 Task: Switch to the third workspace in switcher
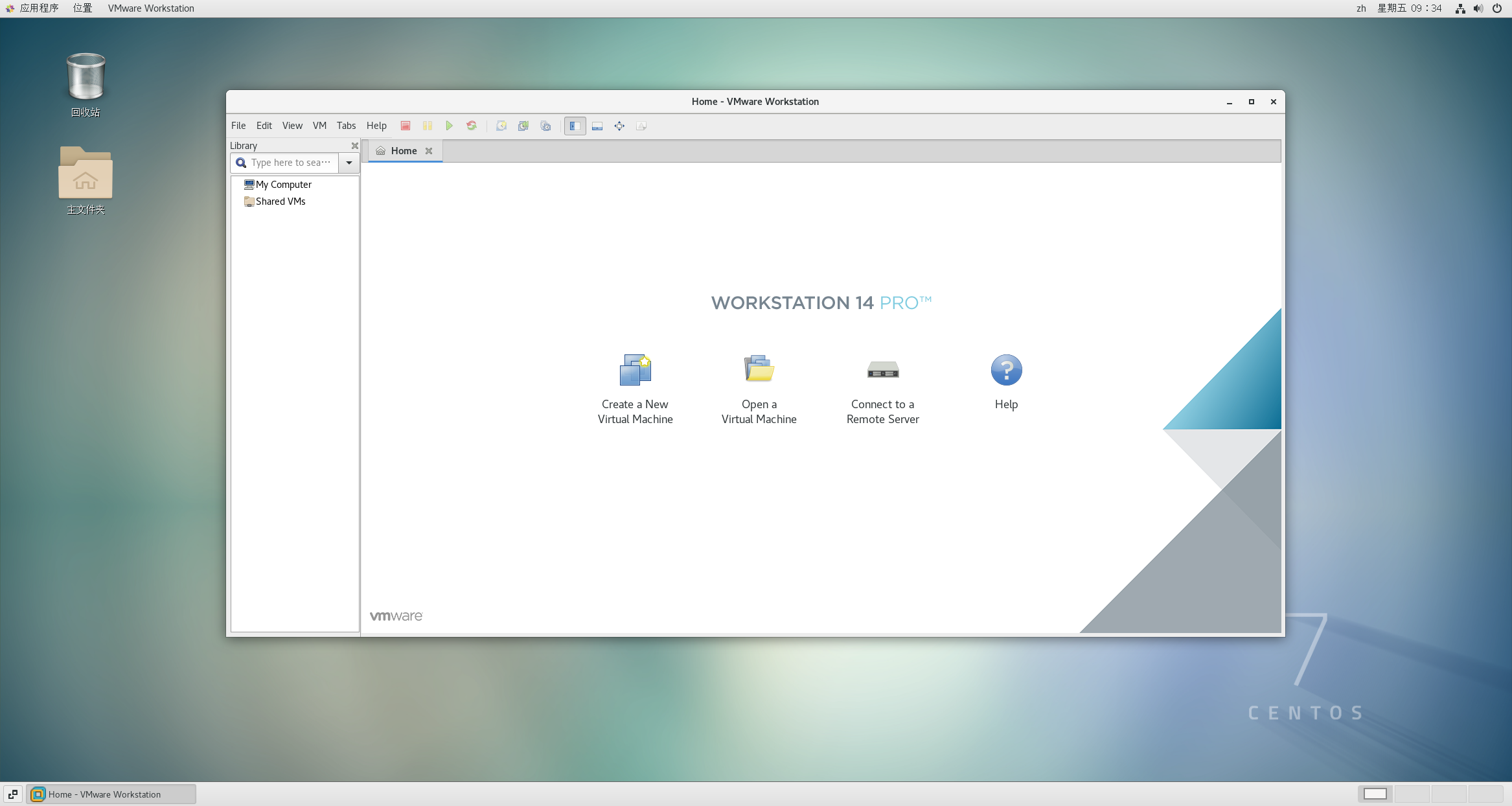pyautogui.click(x=1449, y=794)
